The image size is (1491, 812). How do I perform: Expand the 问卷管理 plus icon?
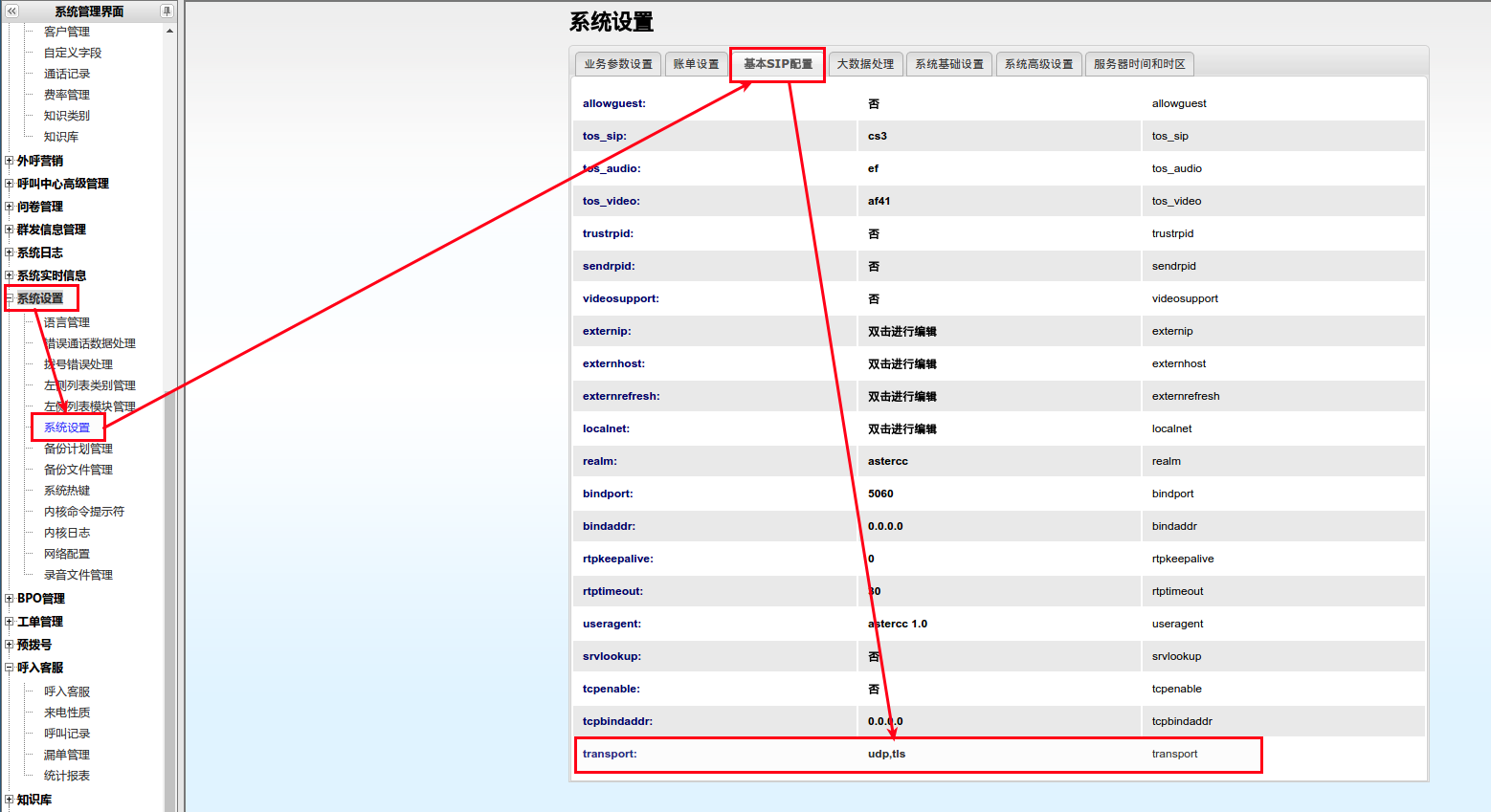tap(9, 207)
